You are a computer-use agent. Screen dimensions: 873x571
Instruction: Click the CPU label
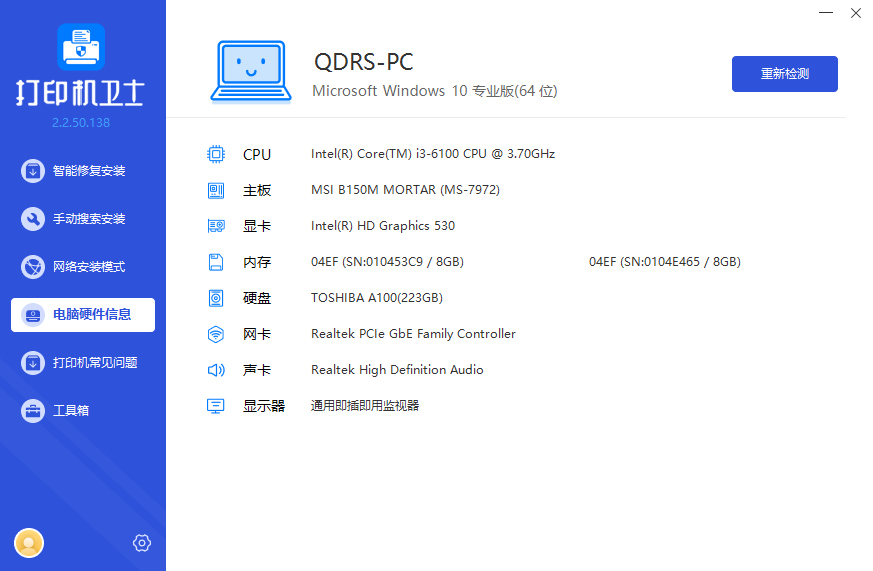tap(257, 154)
